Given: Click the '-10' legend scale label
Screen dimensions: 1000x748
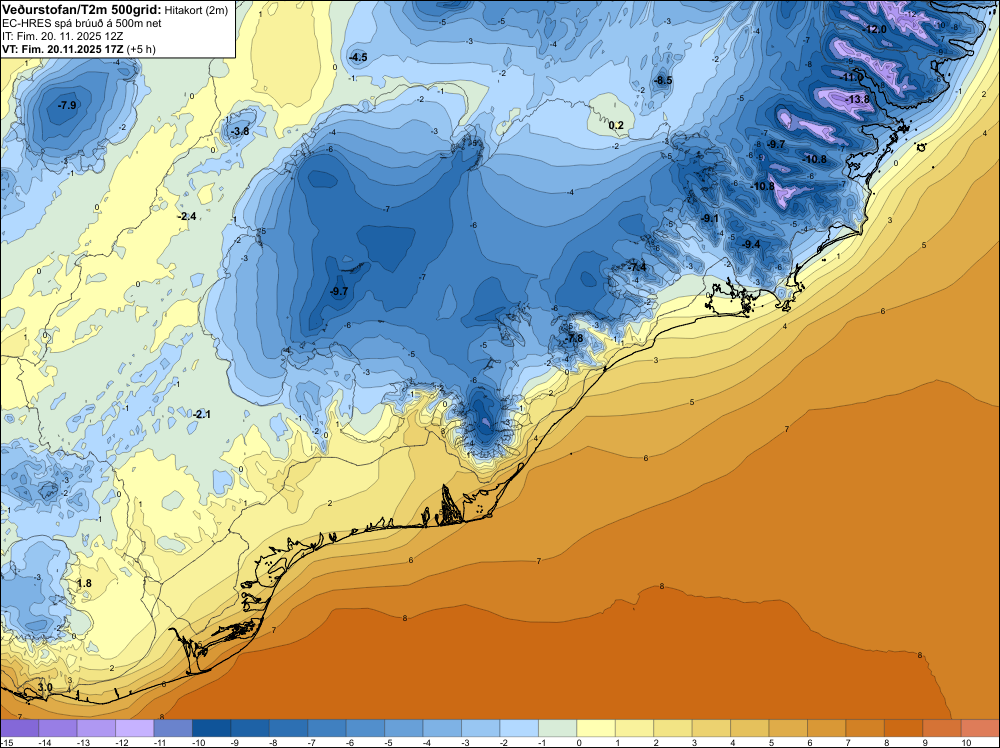Looking at the screenshot, I should 198,743.
